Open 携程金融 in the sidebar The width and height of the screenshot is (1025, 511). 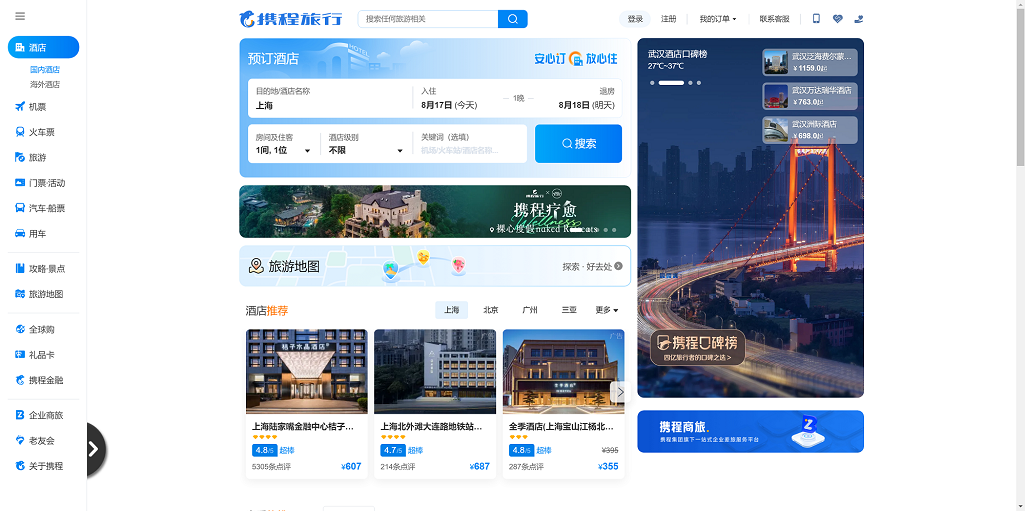point(43,380)
